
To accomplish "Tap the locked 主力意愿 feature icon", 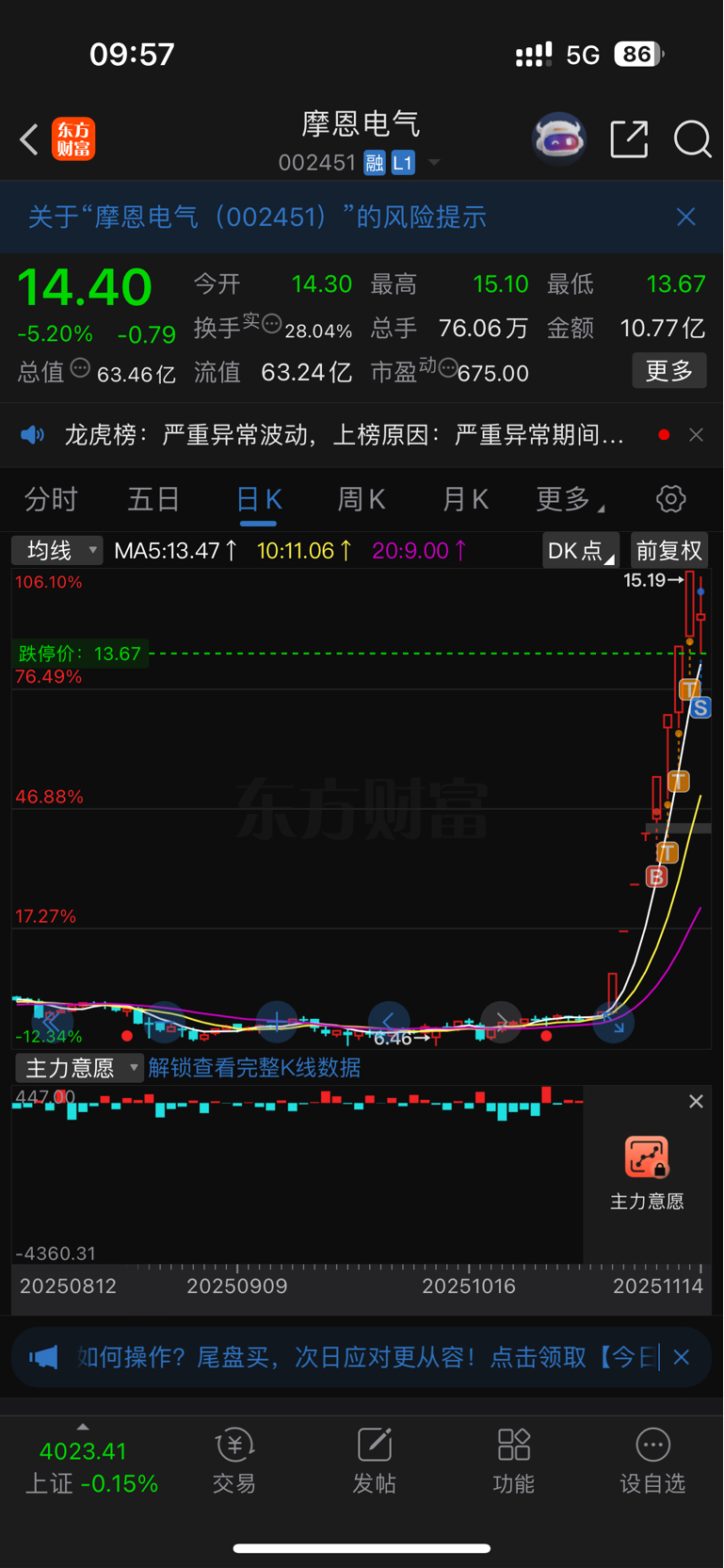I will pos(647,1157).
